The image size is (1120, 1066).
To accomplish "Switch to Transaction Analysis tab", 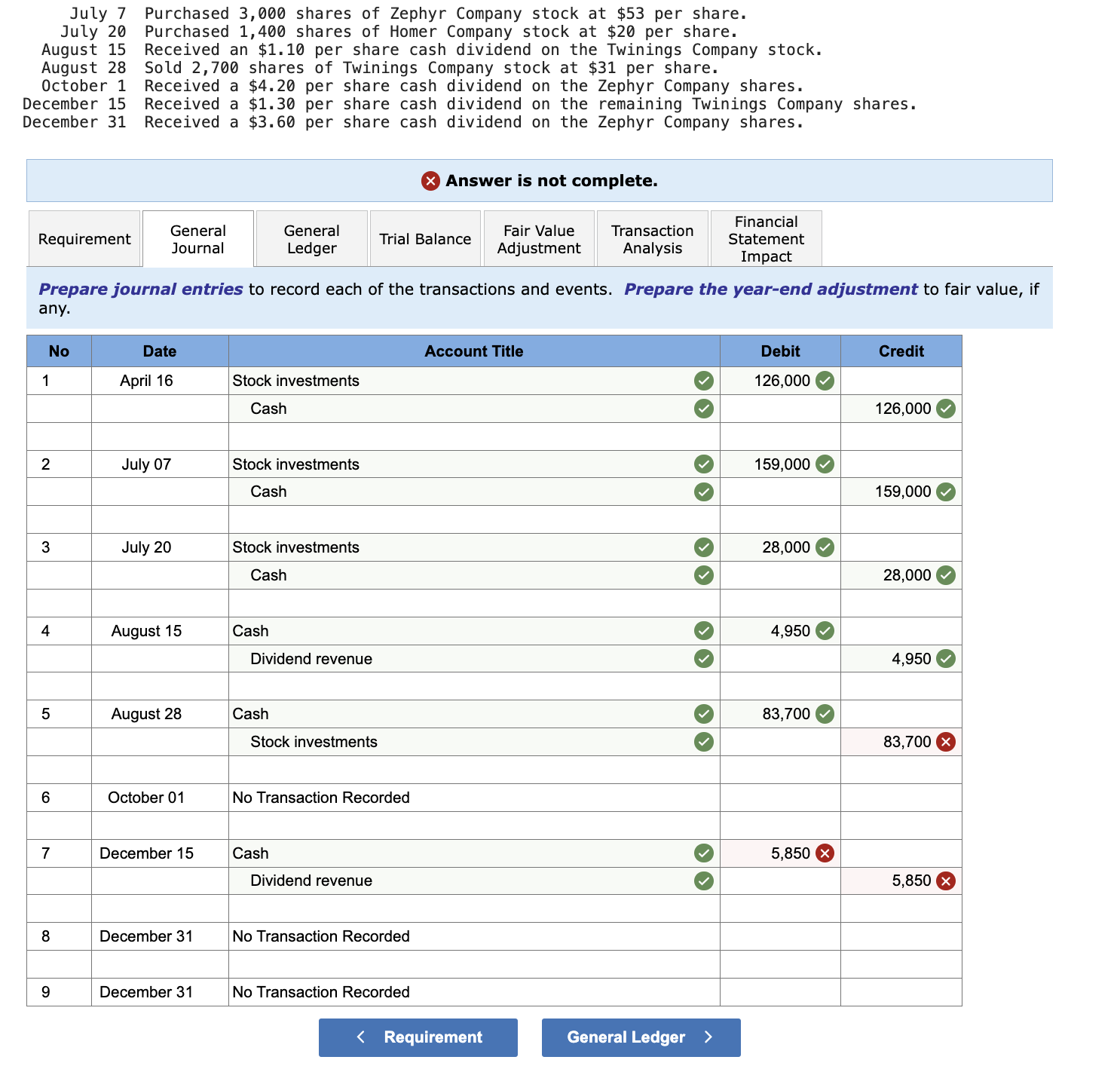I will click(x=653, y=239).
